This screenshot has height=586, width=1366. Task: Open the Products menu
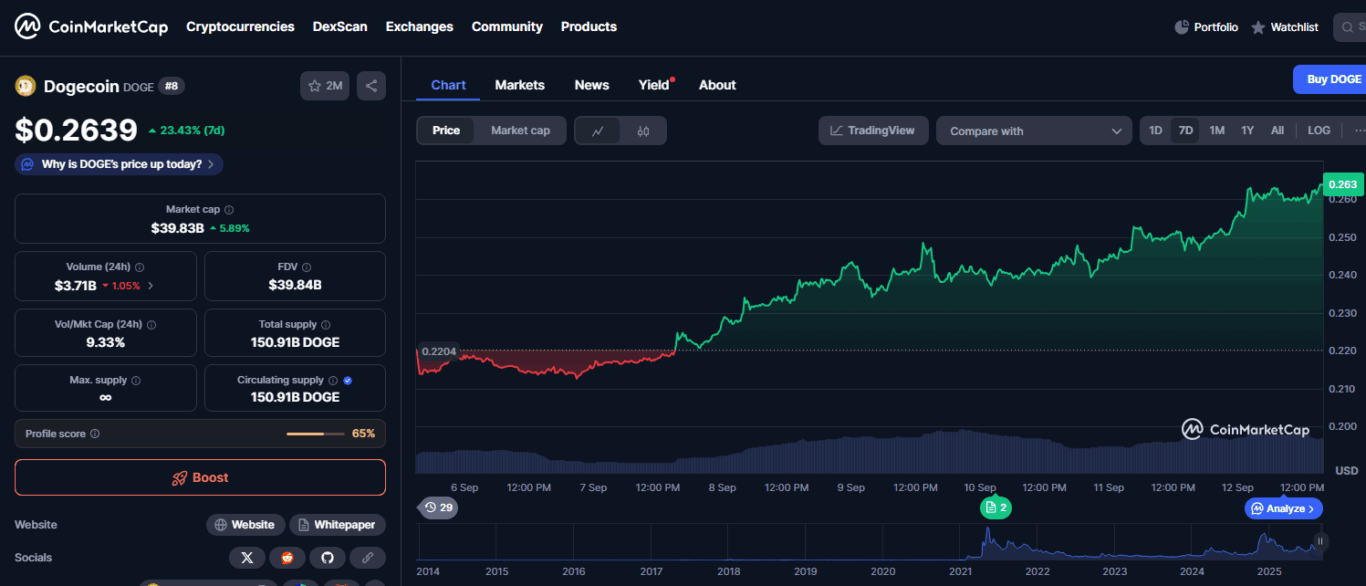pyautogui.click(x=589, y=27)
